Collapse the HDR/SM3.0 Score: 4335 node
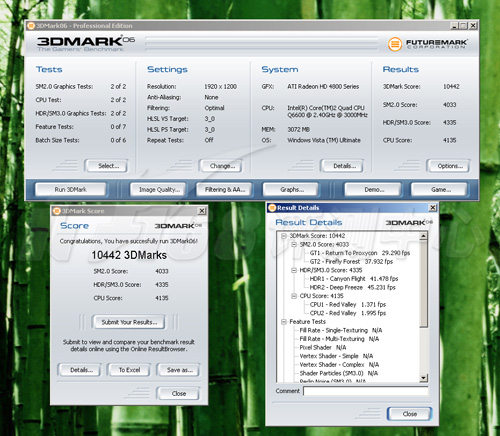 294,270
